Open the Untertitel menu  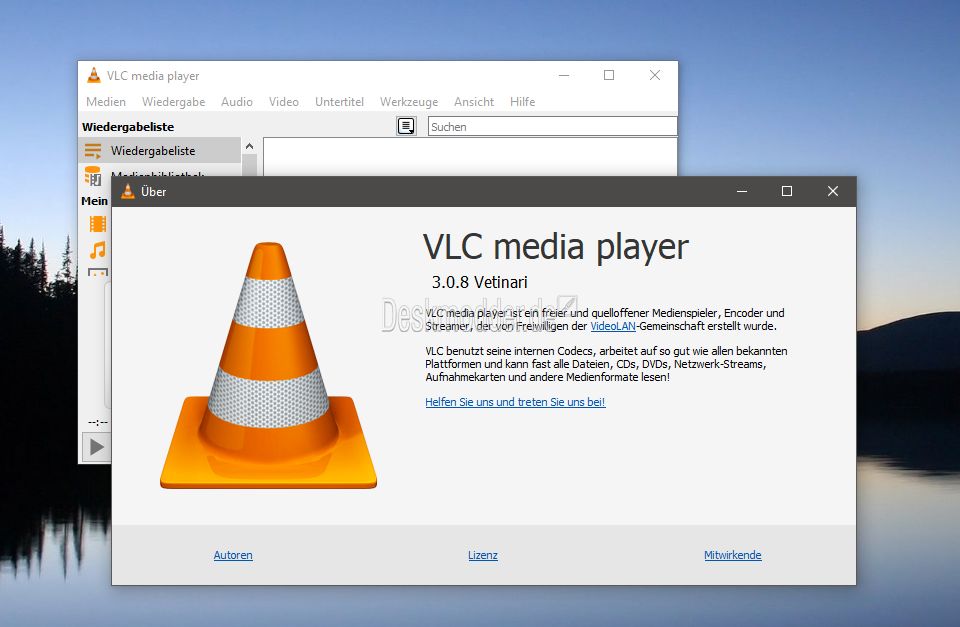pos(339,102)
